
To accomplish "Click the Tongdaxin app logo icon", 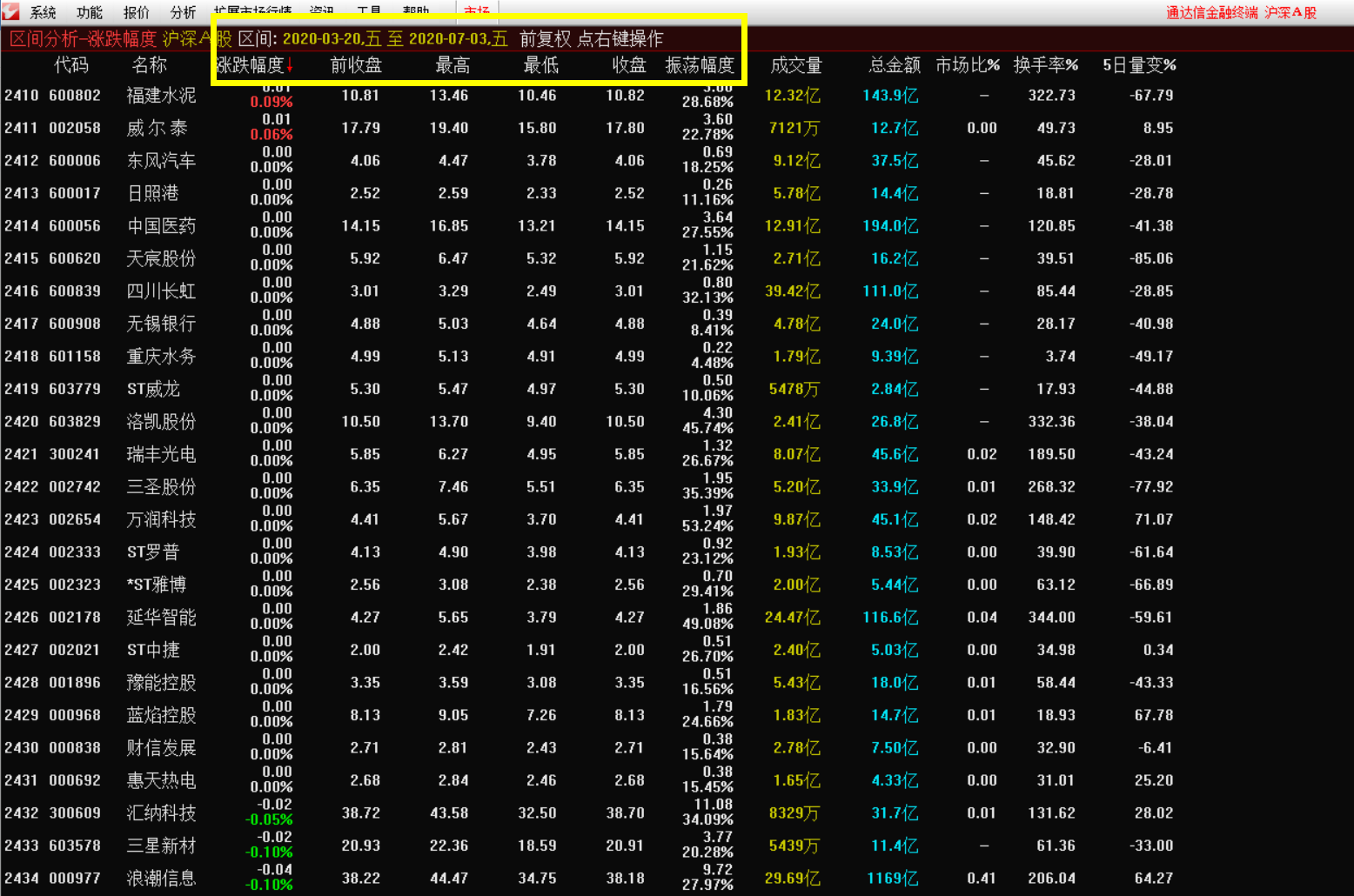I will (10, 10).
